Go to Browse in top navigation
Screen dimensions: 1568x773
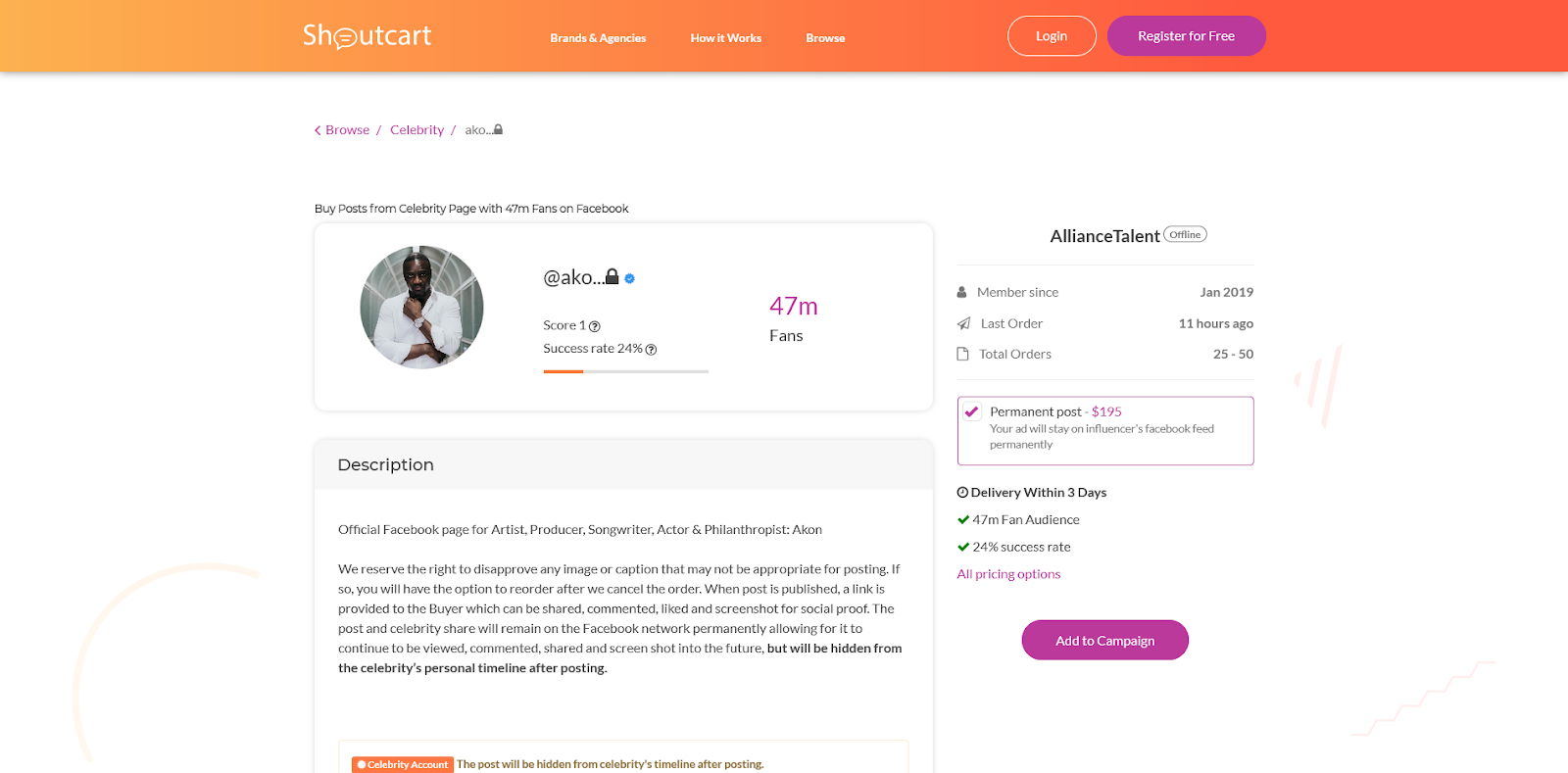[825, 38]
